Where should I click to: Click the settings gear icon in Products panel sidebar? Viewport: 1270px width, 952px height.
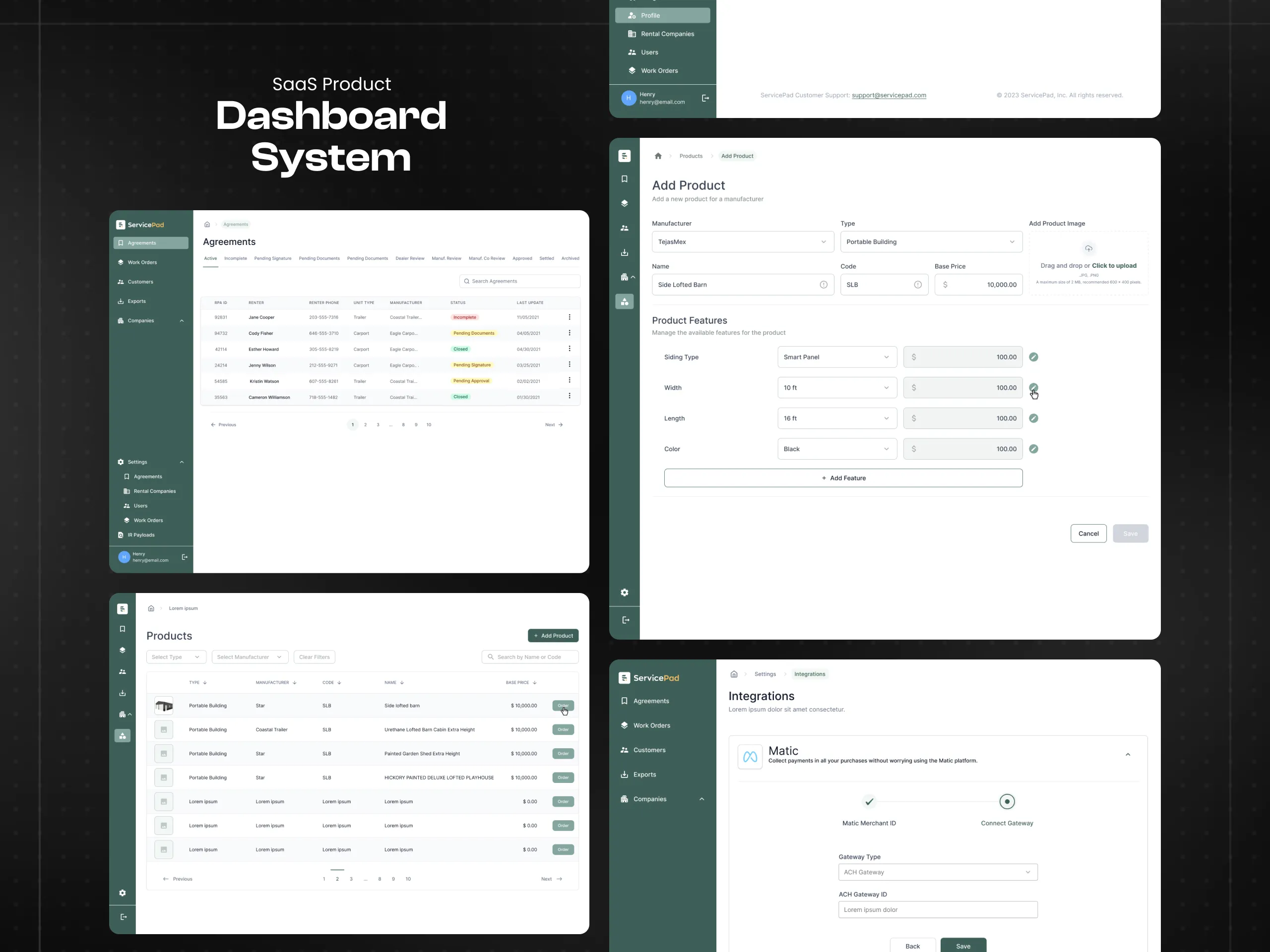[123, 893]
